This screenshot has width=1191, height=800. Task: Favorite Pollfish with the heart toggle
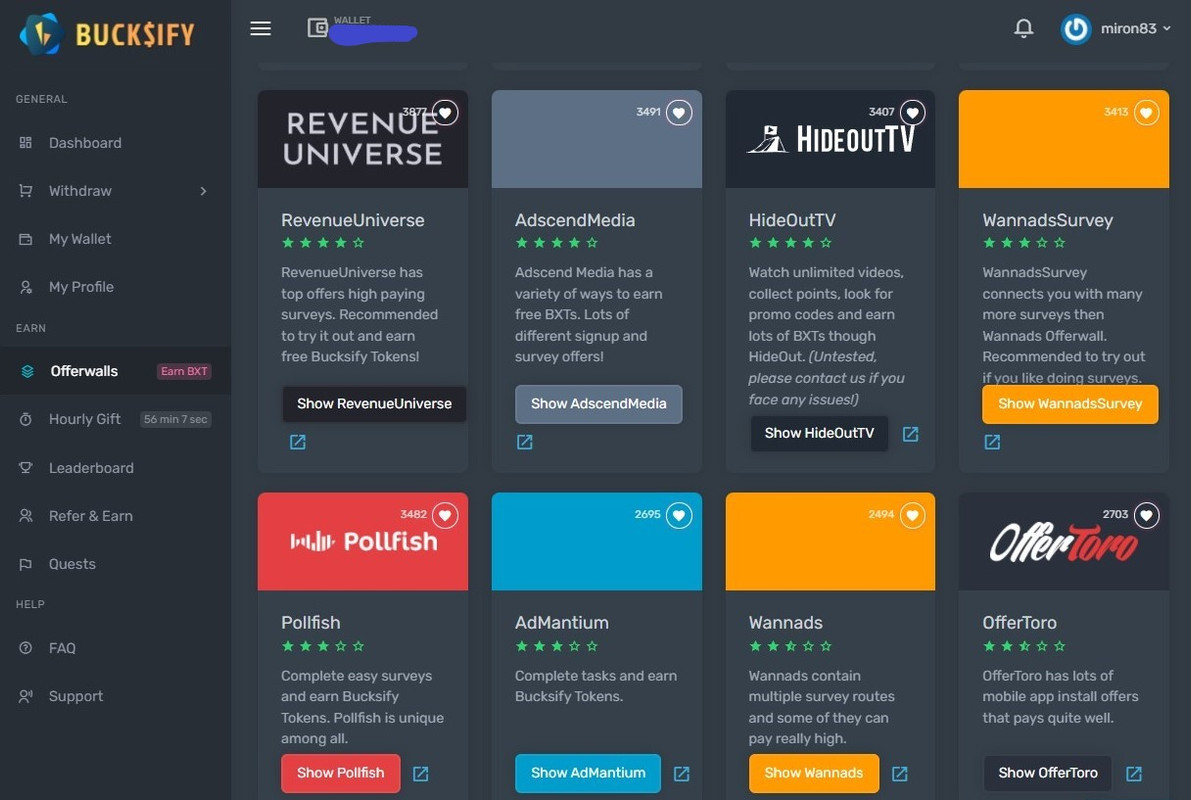445,516
